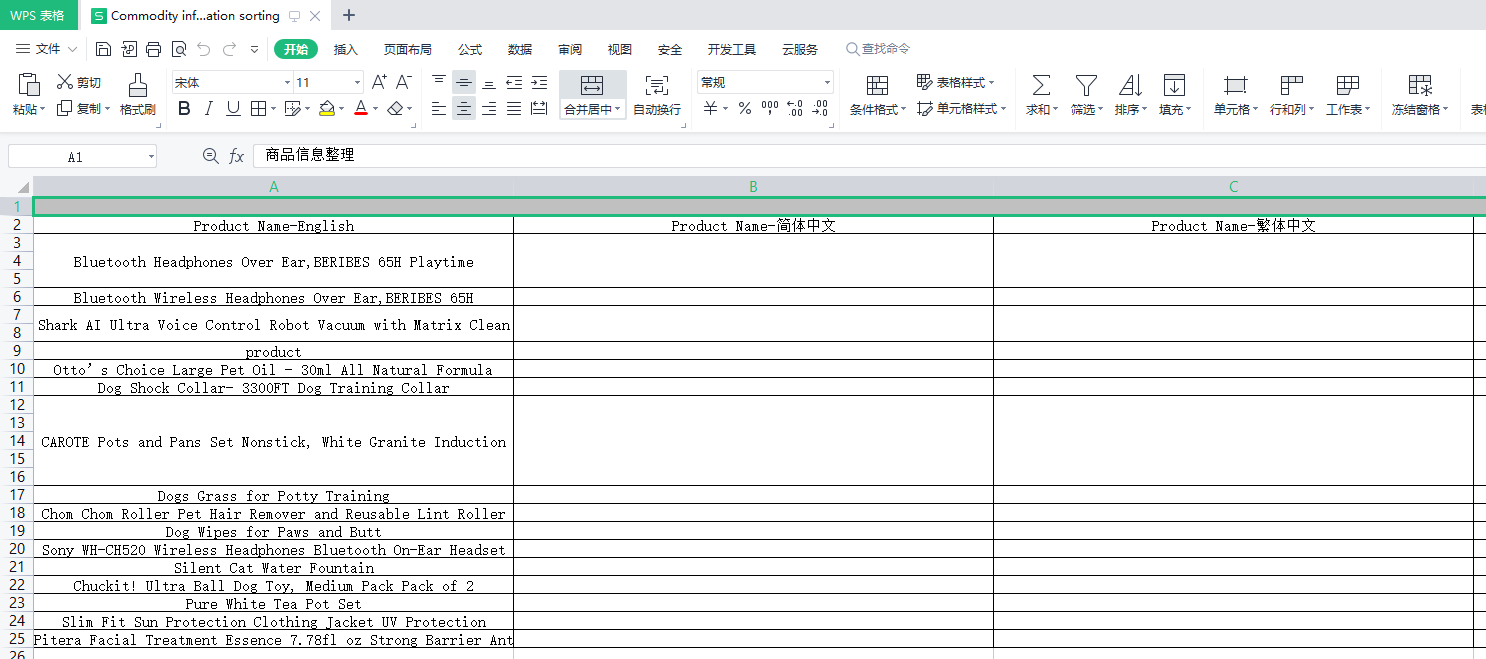1486x659 pixels.
Task: Click the WPS 表格 home tab
Action: (38, 15)
